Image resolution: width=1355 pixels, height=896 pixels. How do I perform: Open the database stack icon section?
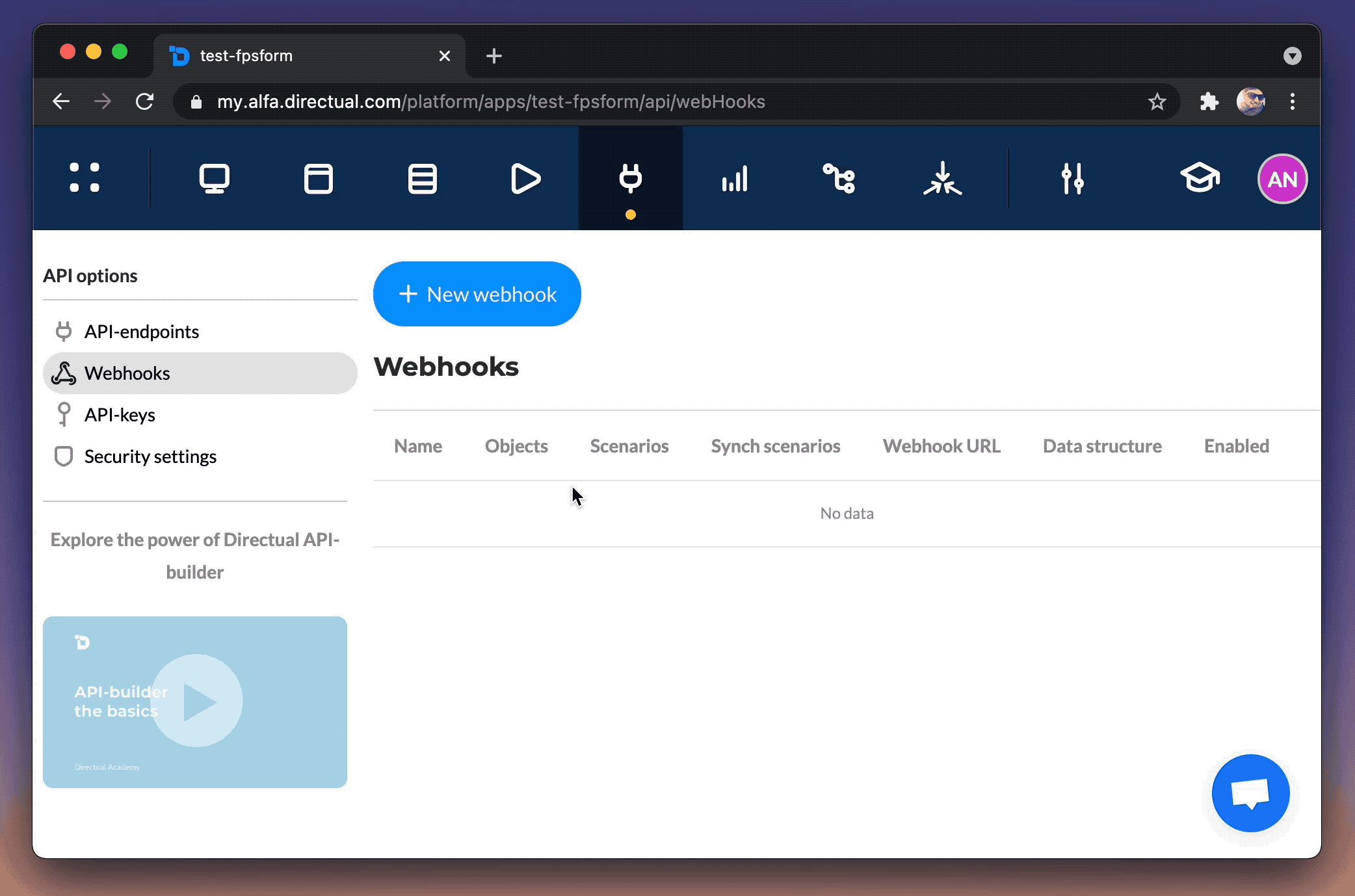coord(422,179)
